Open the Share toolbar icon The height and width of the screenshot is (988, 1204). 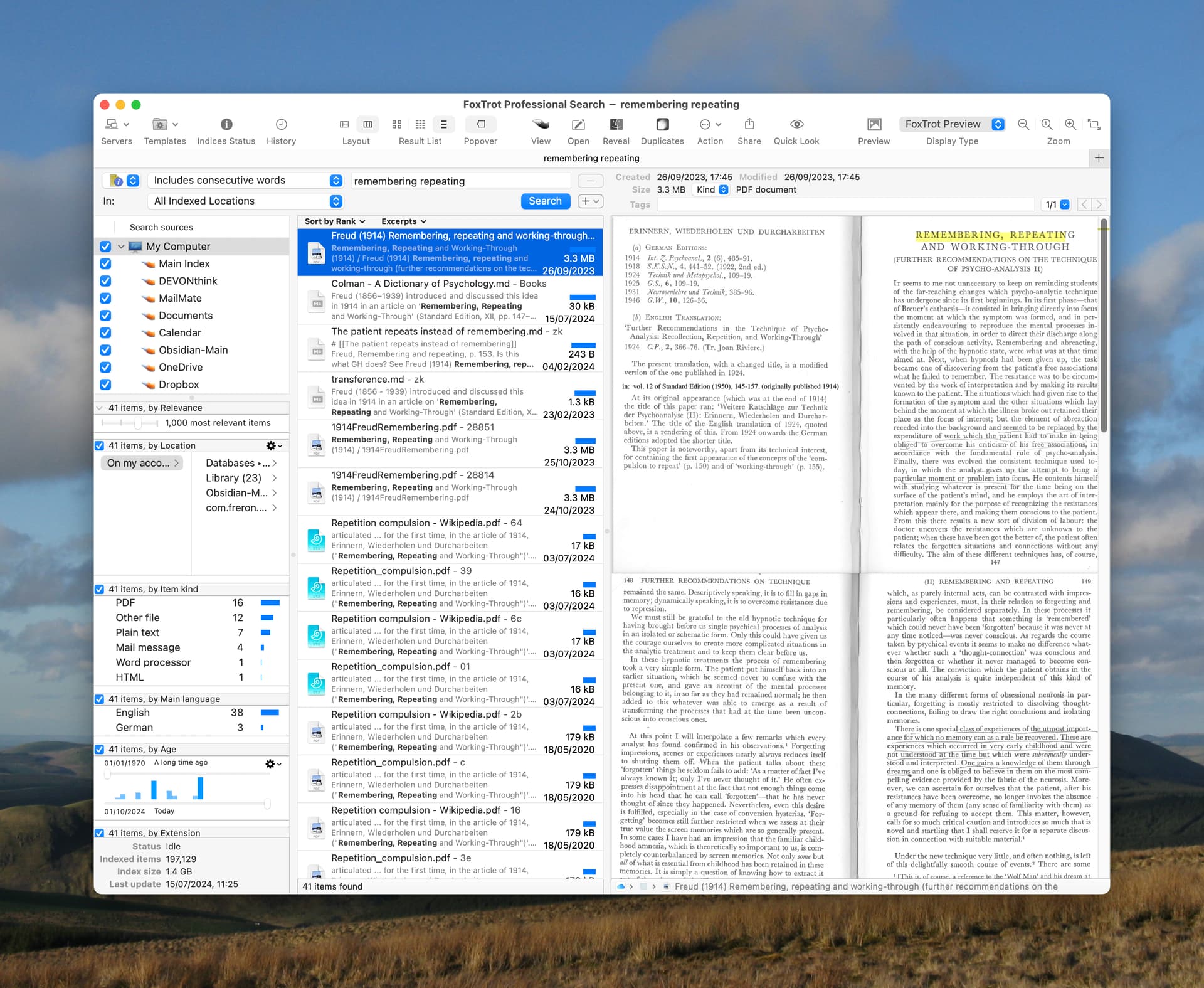click(749, 124)
